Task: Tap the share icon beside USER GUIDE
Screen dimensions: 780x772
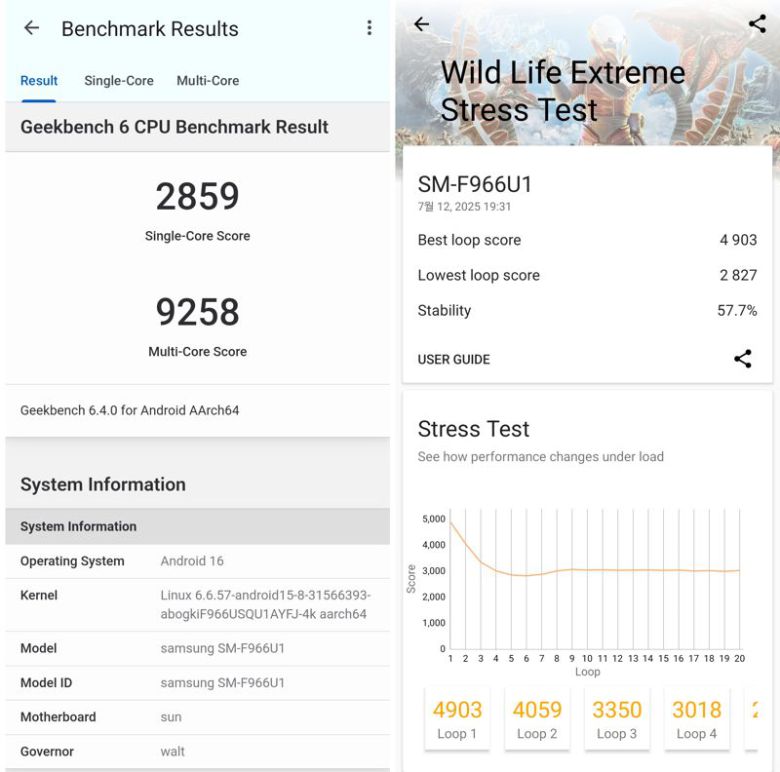Action: (742, 359)
